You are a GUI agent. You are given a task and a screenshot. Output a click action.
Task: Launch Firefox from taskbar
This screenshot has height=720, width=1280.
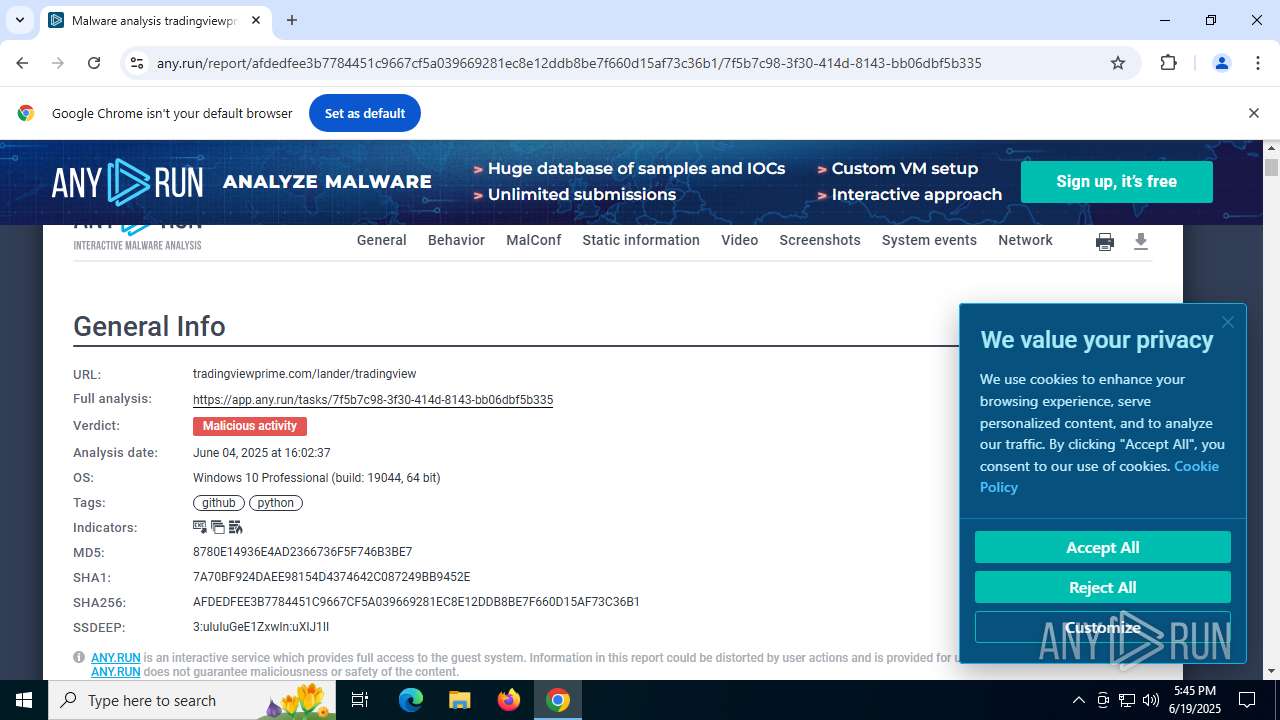(509, 700)
